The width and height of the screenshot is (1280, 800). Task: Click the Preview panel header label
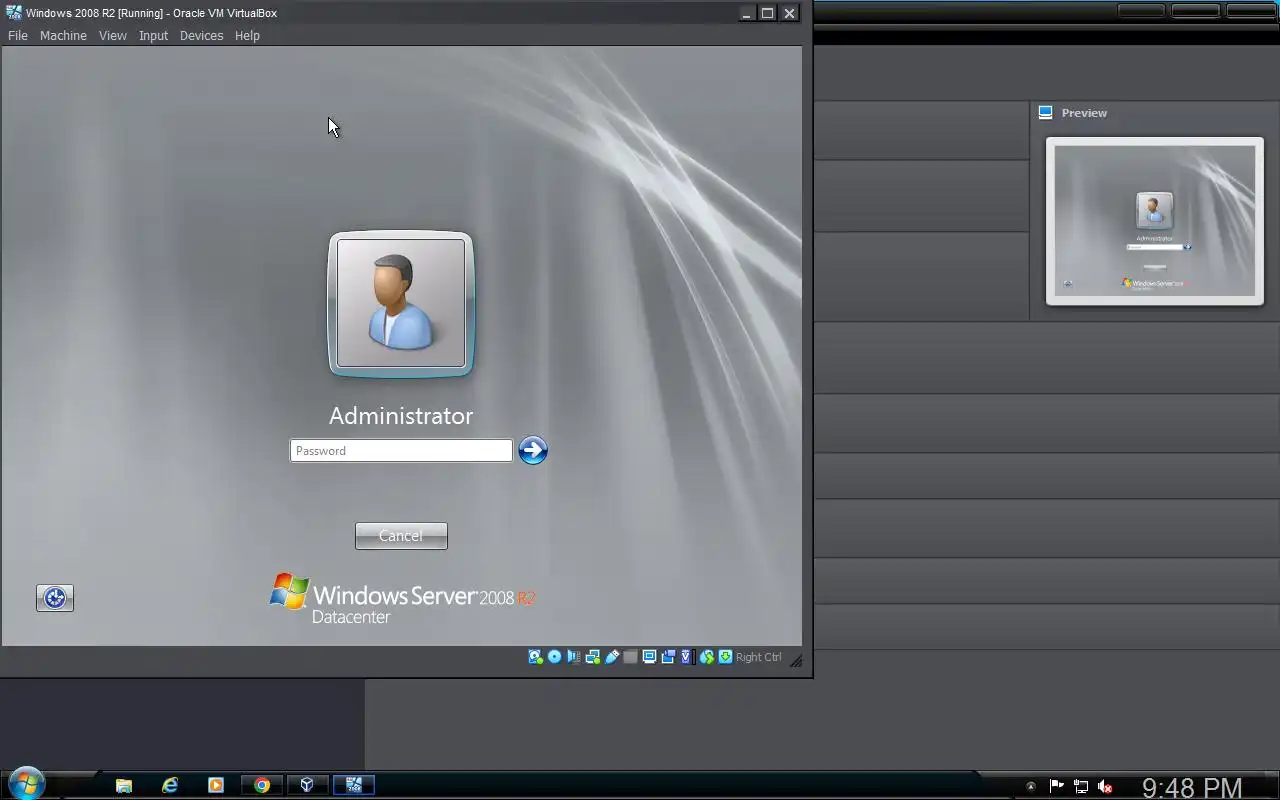click(x=1084, y=113)
